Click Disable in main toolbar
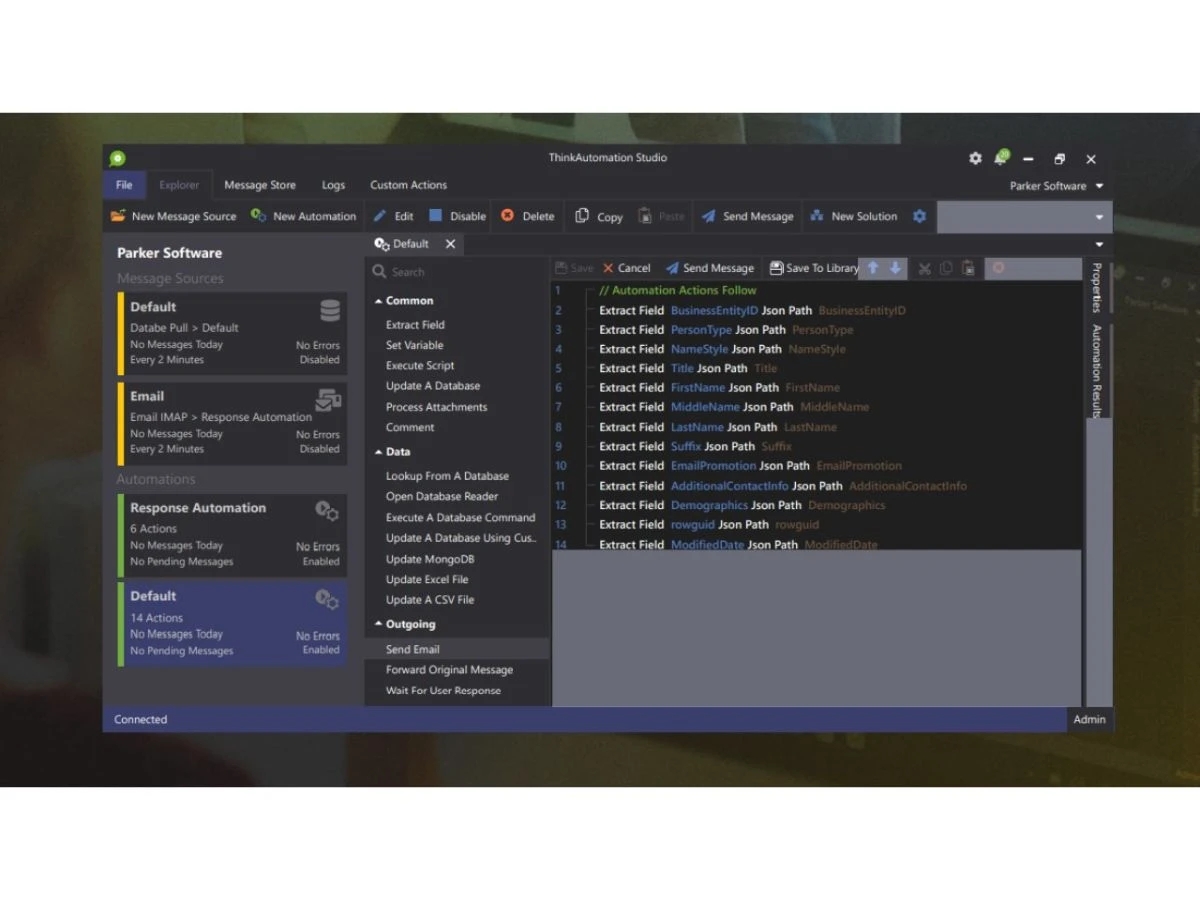Viewport: 1200px width, 900px height. (457, 216)
